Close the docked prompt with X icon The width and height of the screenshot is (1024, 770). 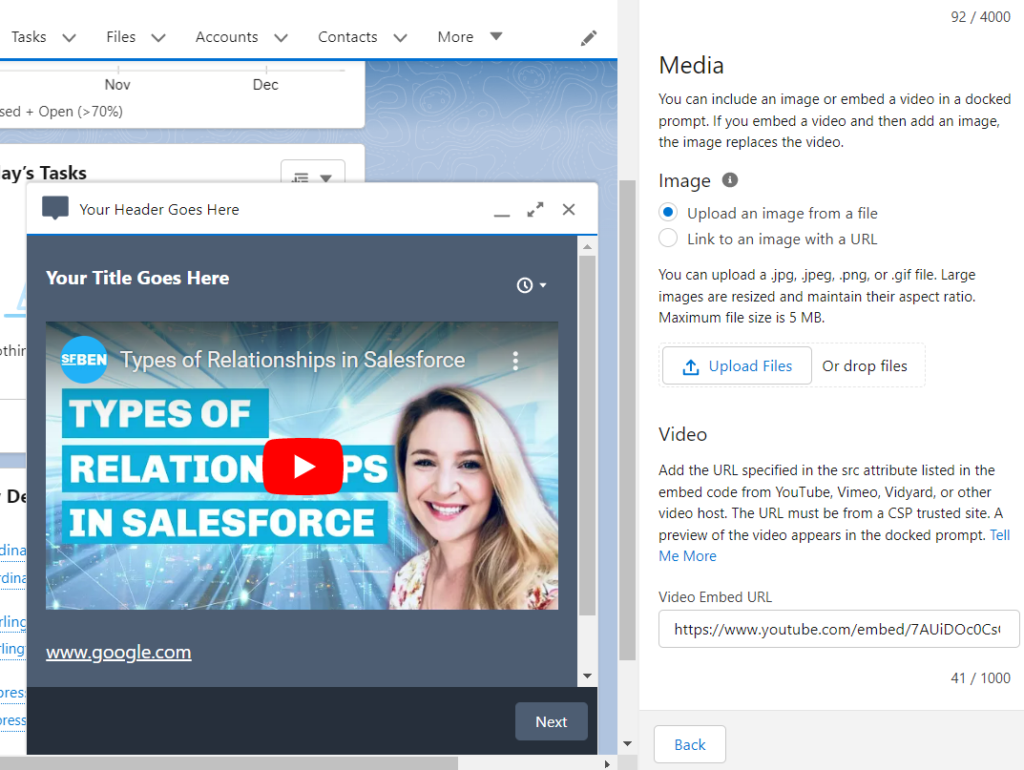(568, 209)
